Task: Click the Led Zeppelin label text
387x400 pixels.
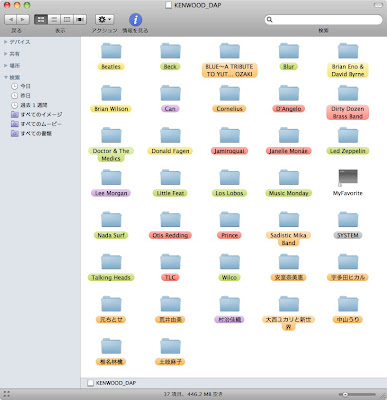Action: tap(348, 151)
